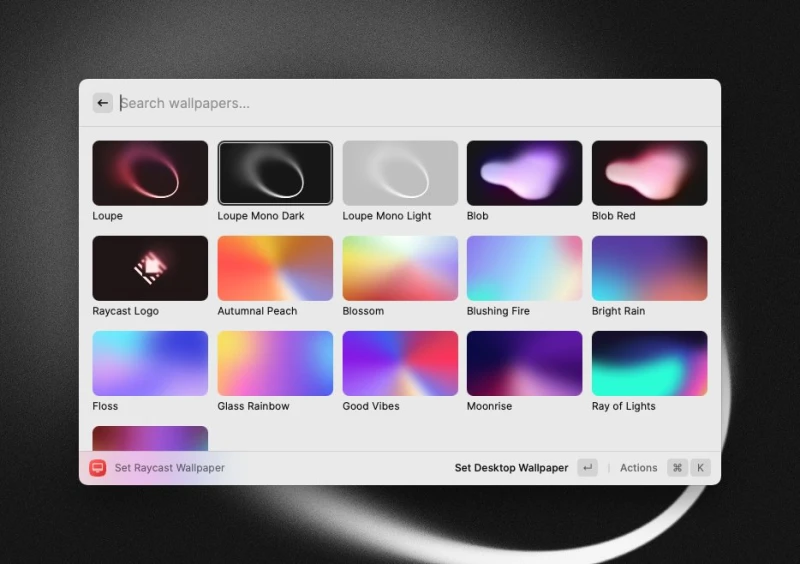Screen dimensions: 800x564
Task: Pick the Blossom wallpaper thumbnail
Action: [400, 268]
